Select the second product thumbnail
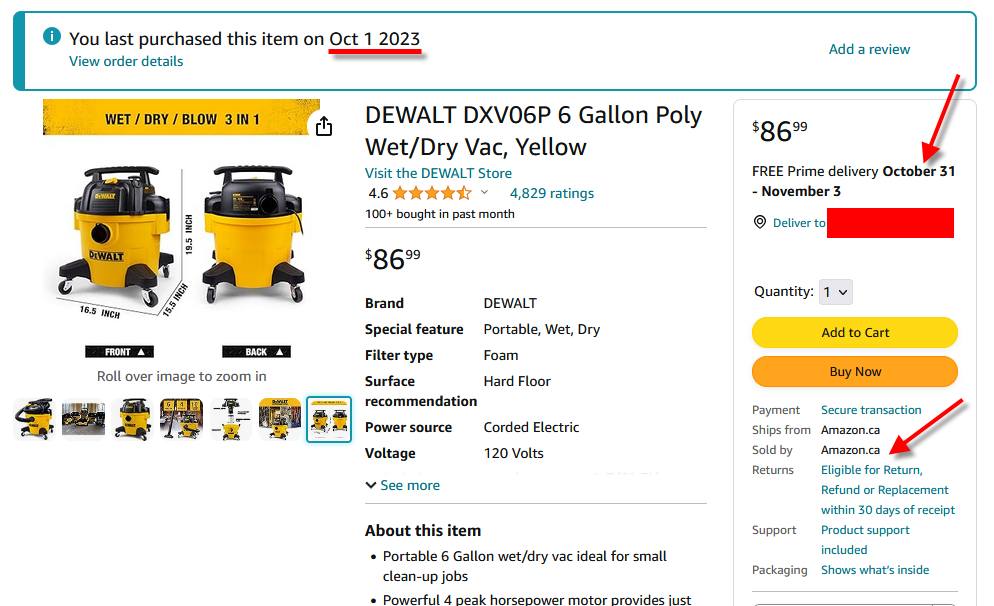Image resolution: width=994 pixels, height=606 pixels. [x=83, y=419]
